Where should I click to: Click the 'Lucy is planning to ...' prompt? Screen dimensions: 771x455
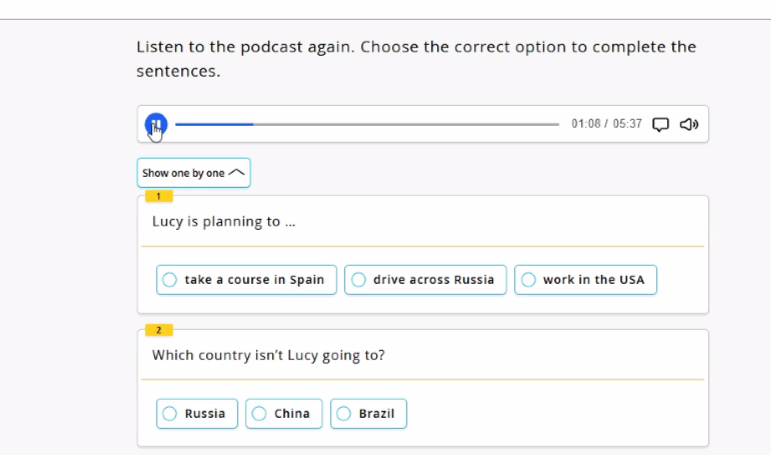pyautogui.click(x=224, y=222)
